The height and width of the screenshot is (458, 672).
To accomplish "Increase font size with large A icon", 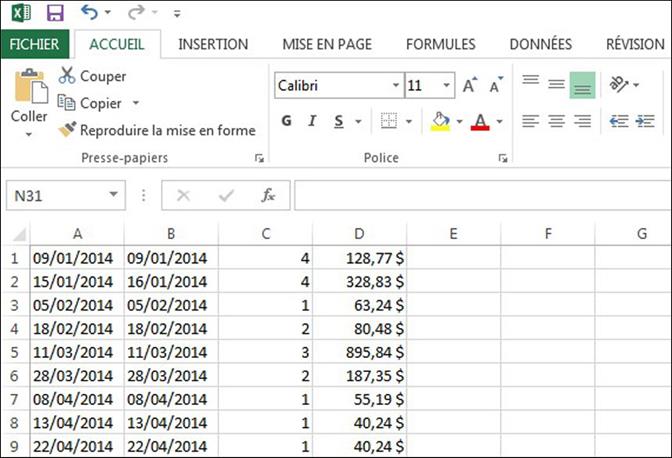I will click(469, 86).
